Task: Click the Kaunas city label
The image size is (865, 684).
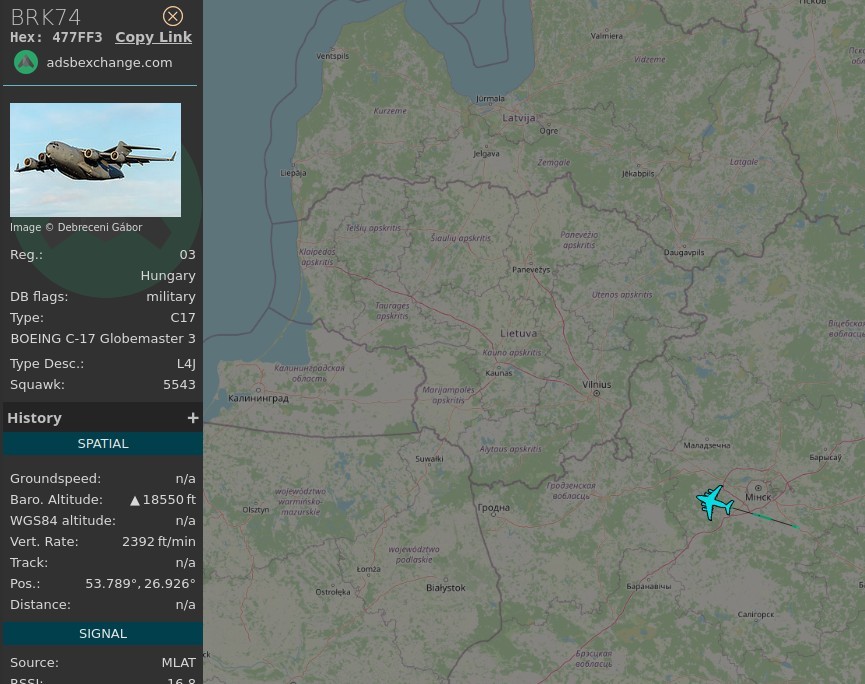Action: coord(498,373)
